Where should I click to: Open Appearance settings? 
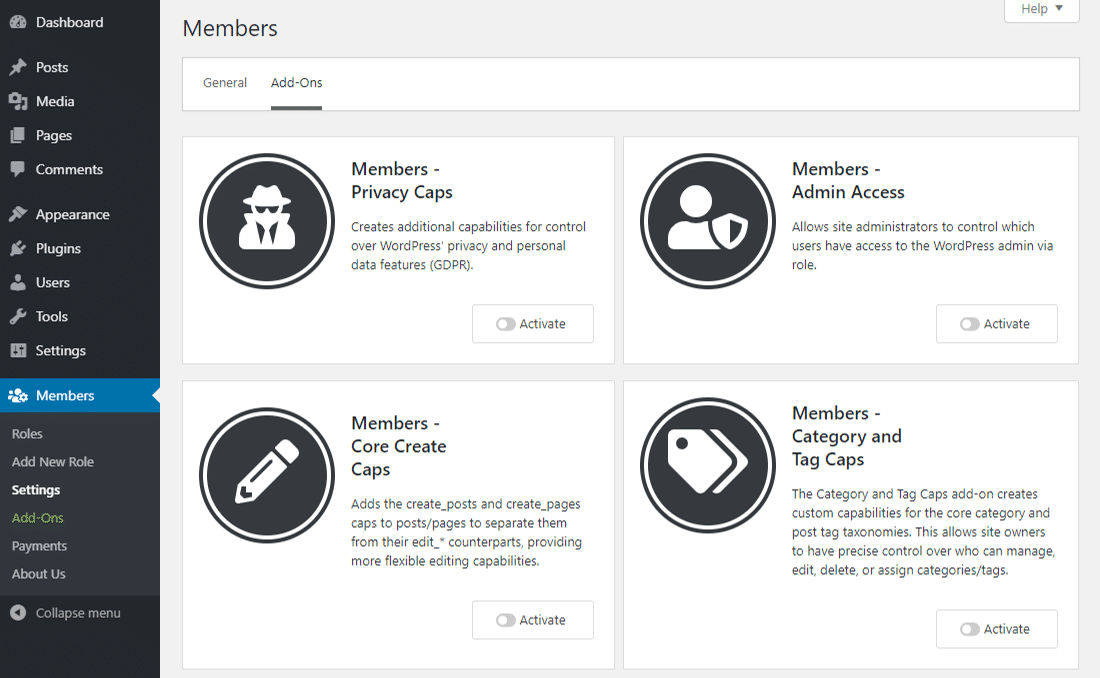(x=74, y=214)
